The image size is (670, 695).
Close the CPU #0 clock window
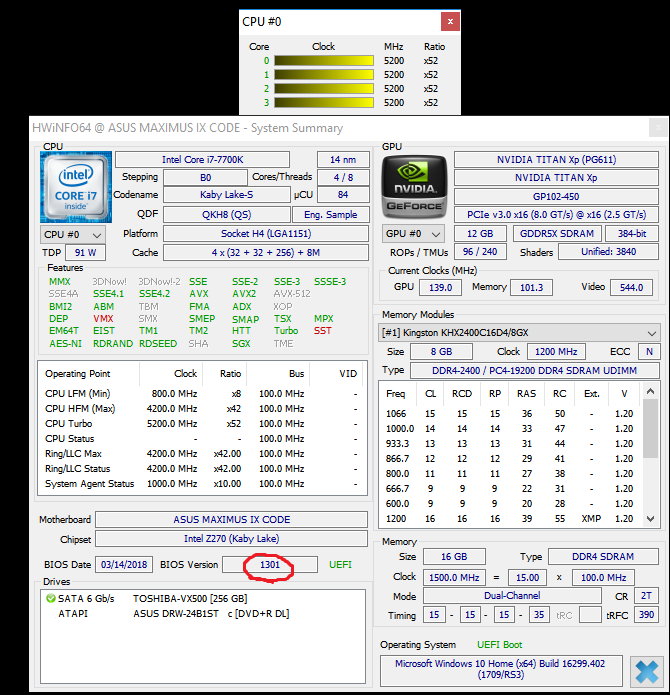coord(450,21)
